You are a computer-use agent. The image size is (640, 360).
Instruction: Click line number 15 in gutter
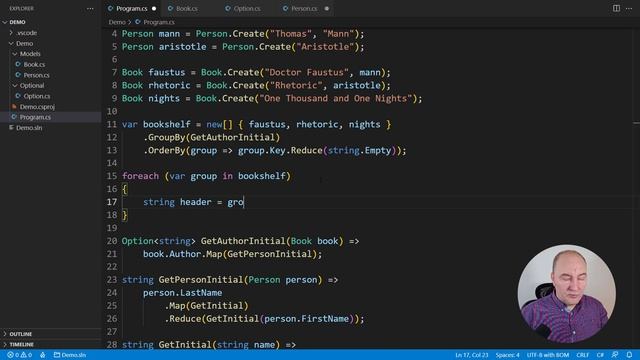pyautogui.click(x=112, y=176)
